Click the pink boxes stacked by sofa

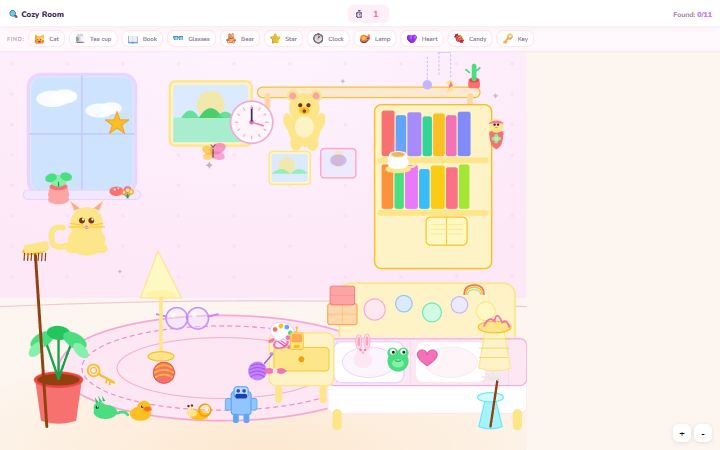point(342,305)
